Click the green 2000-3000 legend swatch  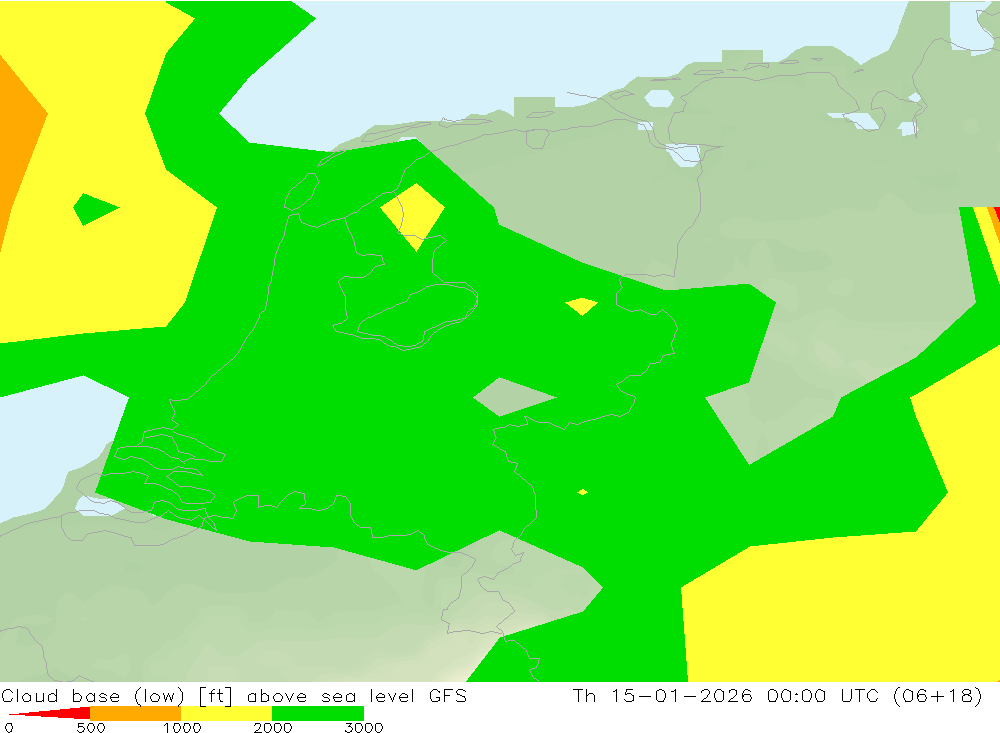pyautogui.click(x=318, y=713)
